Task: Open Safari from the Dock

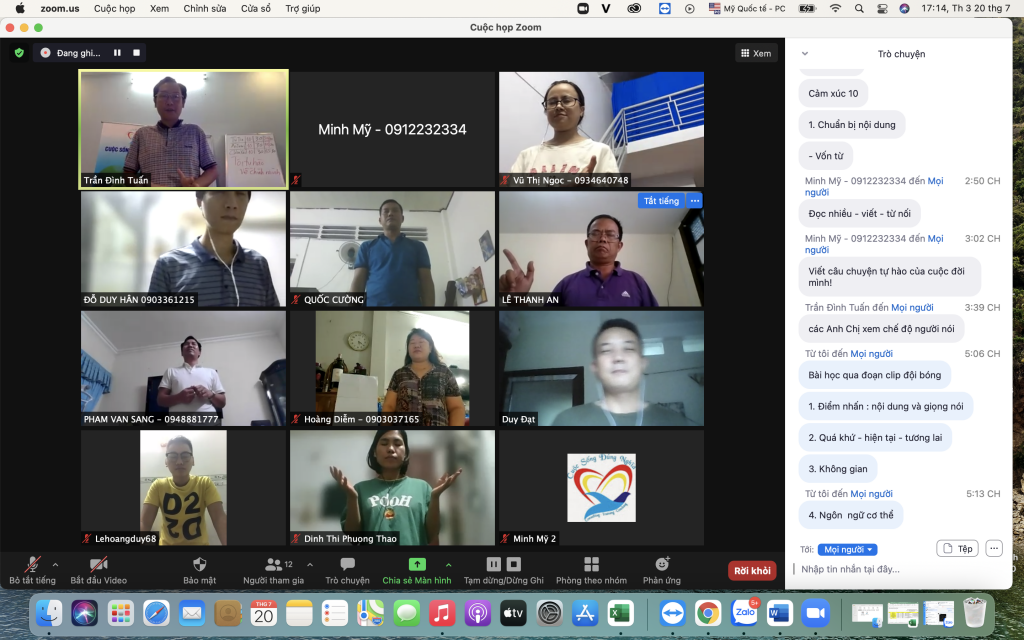Action: coord(157,613)
